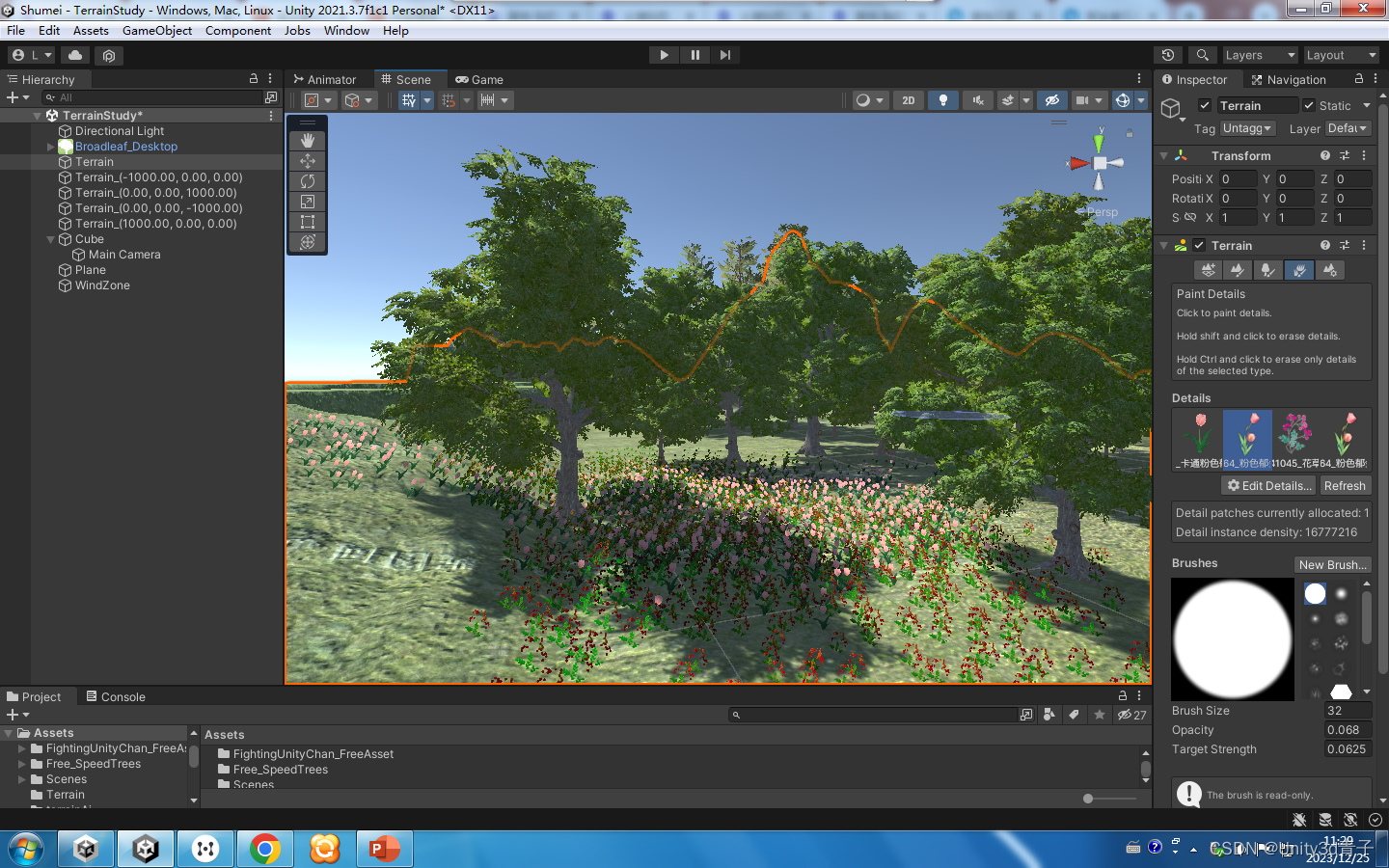Select the Paint Trees terrain tool

(1268, 270)
